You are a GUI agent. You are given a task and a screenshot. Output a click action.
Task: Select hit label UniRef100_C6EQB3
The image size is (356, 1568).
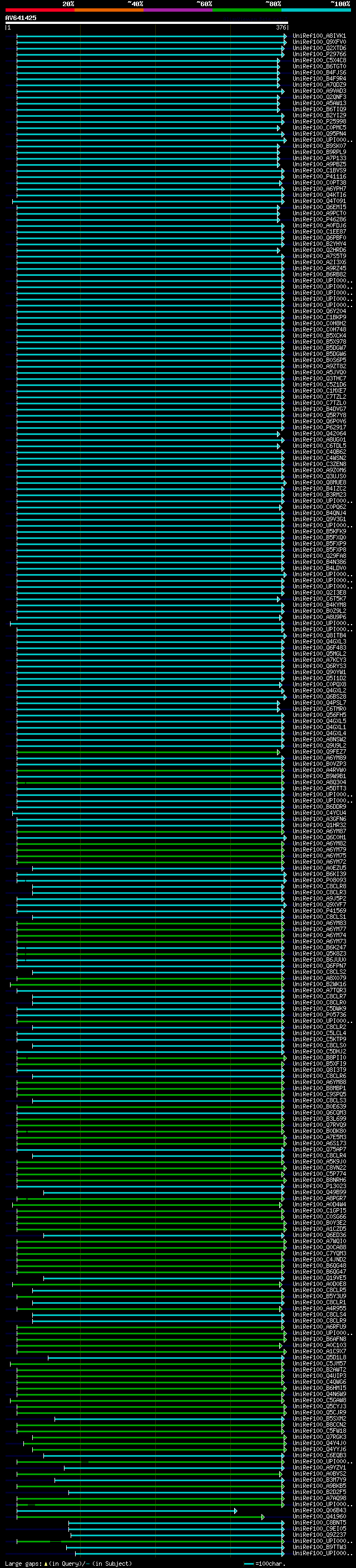click(x=319, y=1456)
